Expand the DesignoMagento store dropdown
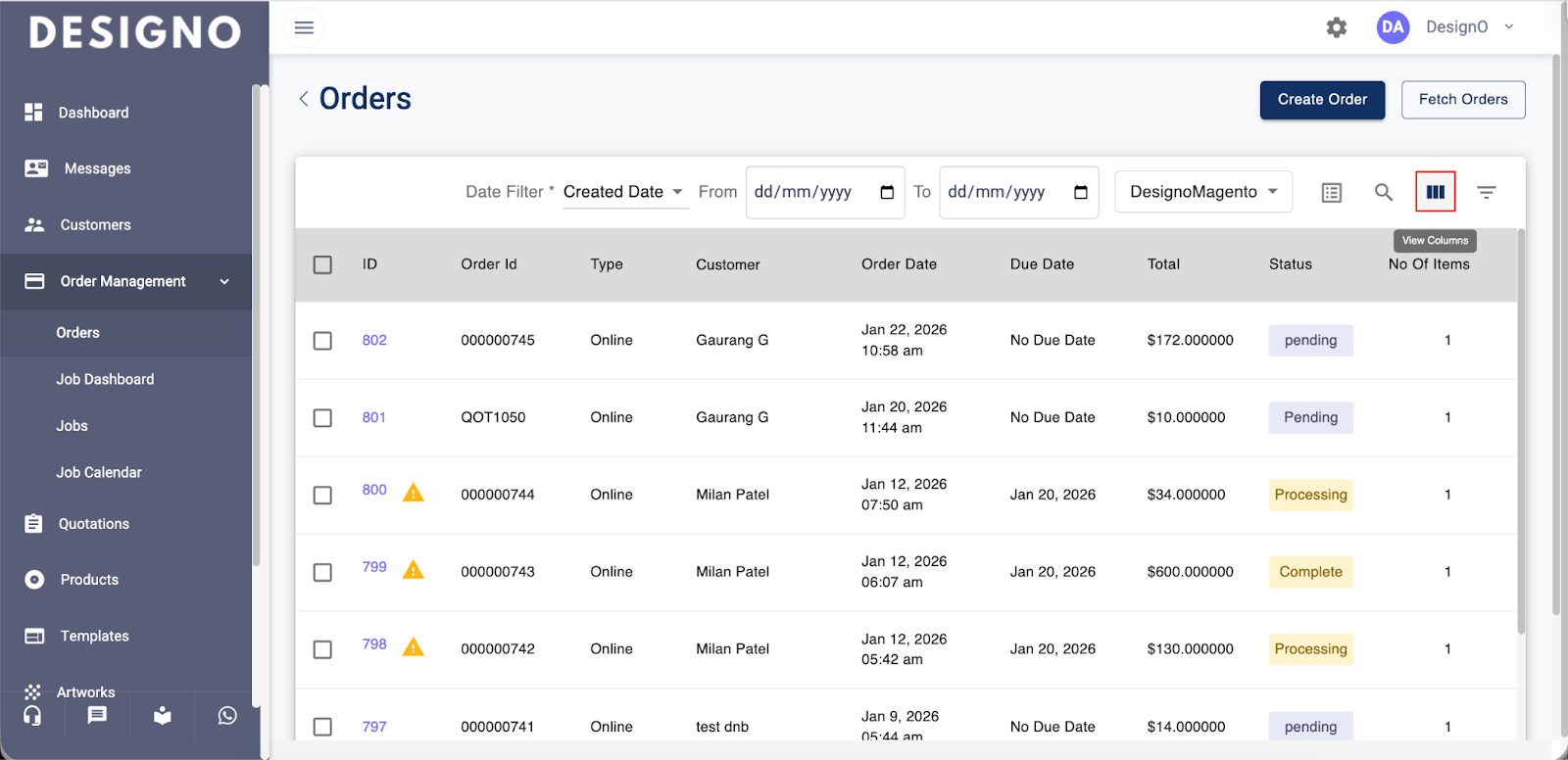Viewport: 1568px width, 760px height. tap(1202, 192)
